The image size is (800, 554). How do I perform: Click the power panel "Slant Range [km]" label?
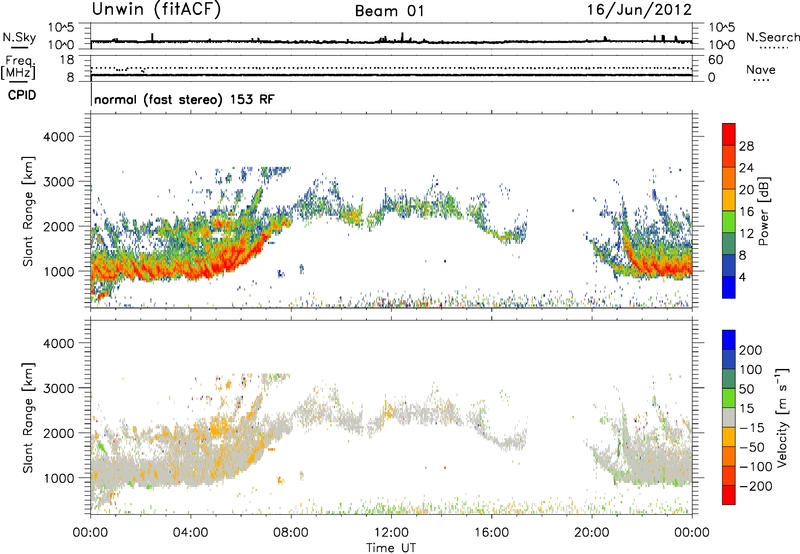[x=29, y=211]
